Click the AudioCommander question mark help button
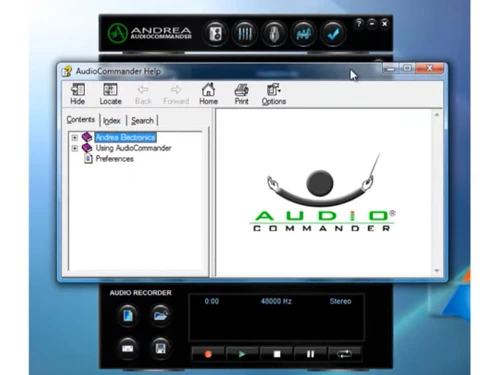This screenshot has height=375, width=500. [359, 24]
